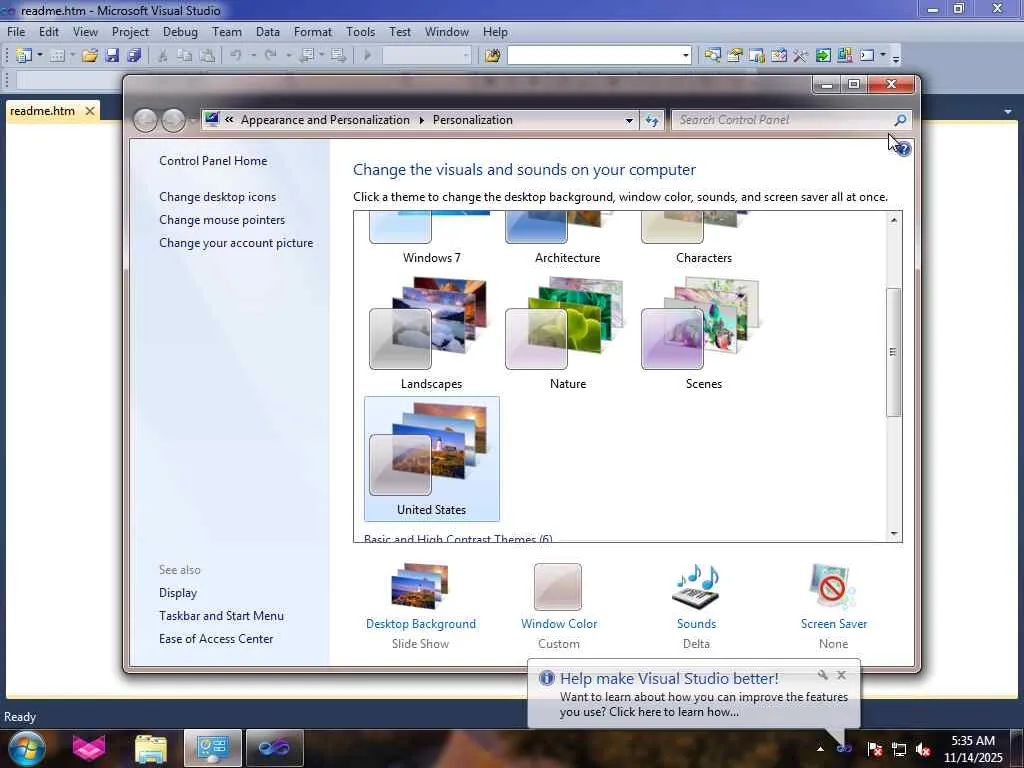1024x768 pixels.
Task: Open the Solution Configurations dropdown
Action: pyautogui.click(x=466, y=56)
